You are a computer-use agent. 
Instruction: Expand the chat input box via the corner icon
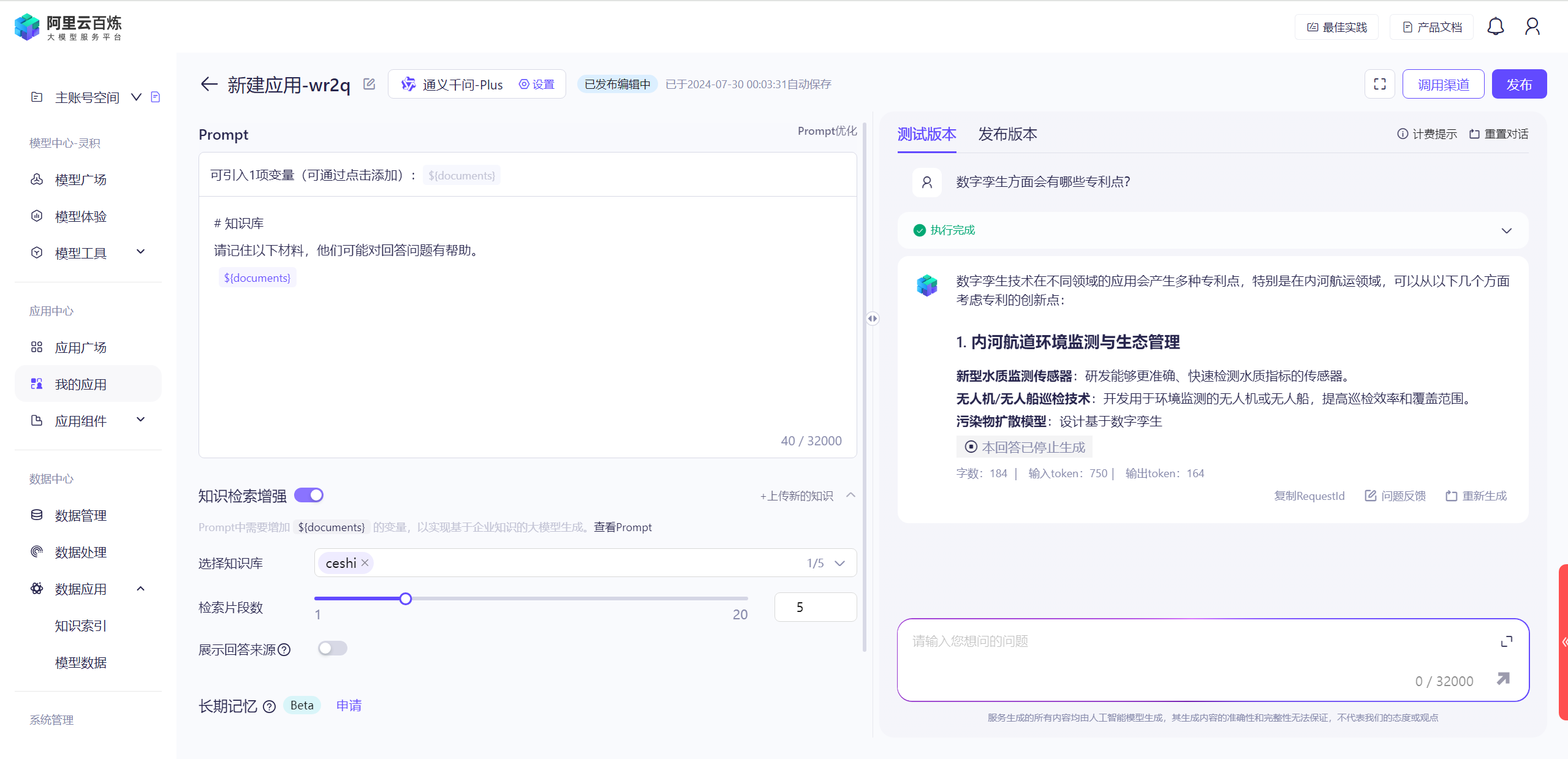1506,641
